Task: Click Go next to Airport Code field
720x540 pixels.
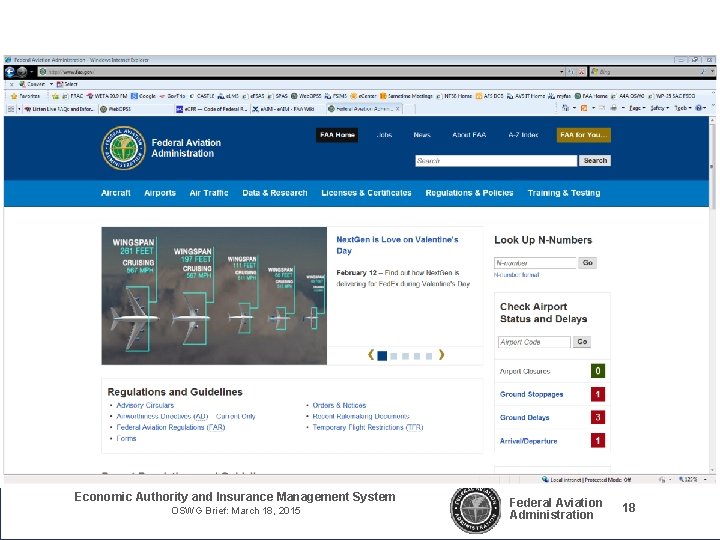Action: pos(582,342)
